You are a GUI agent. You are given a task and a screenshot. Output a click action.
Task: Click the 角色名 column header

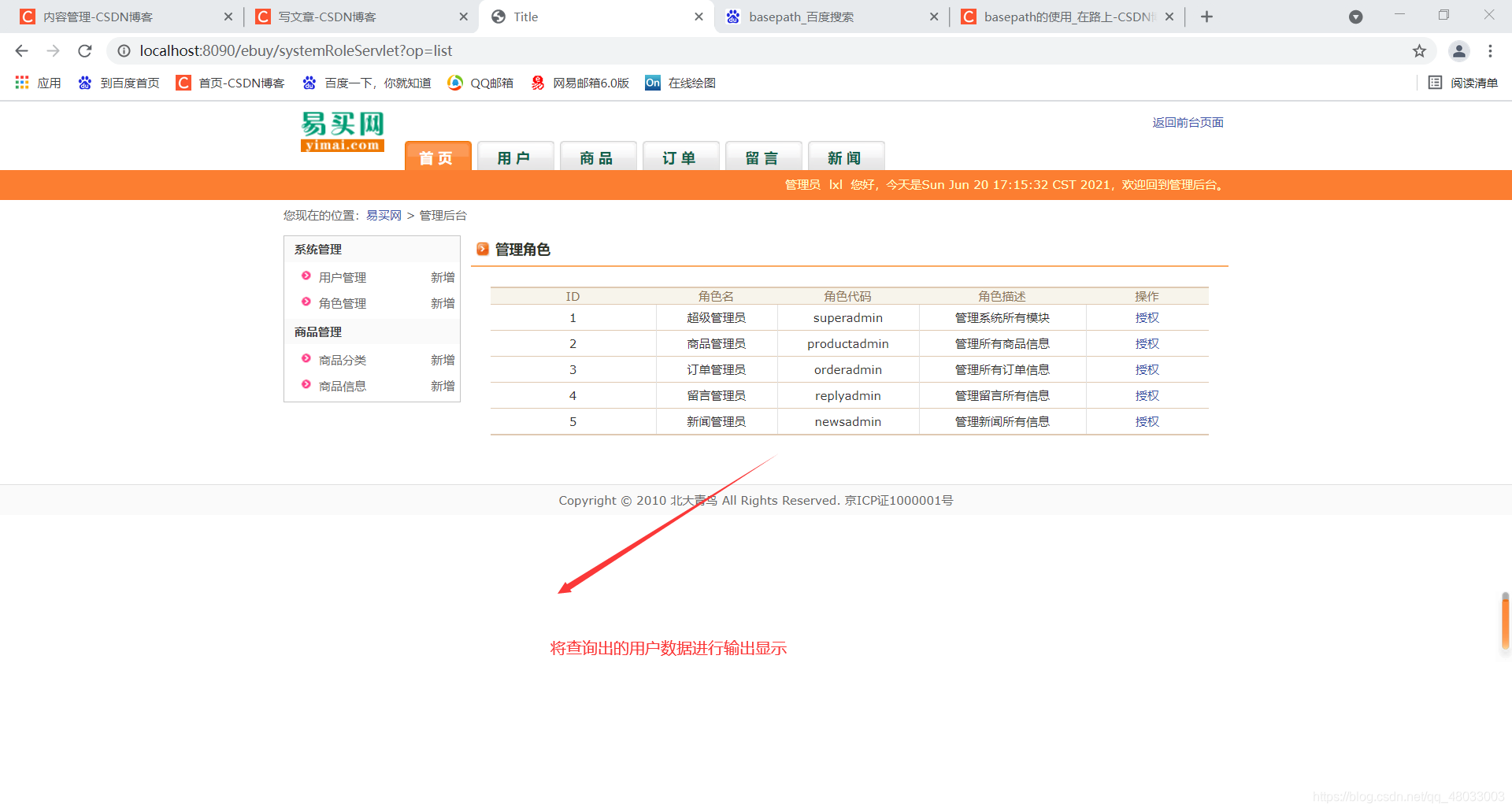[x=716, y=296]
